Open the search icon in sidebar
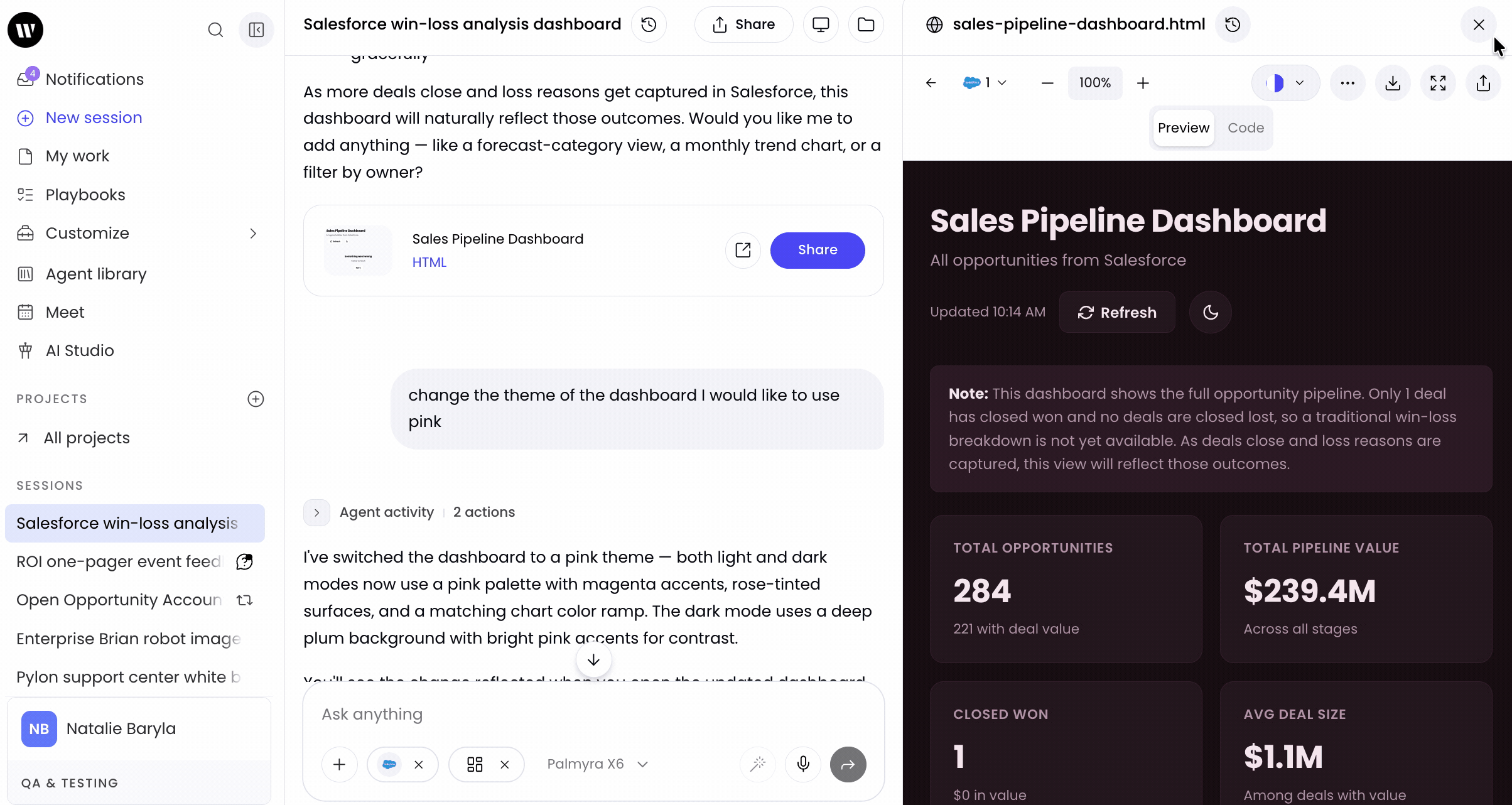The image size is (1512, 805). coord(215,30)
